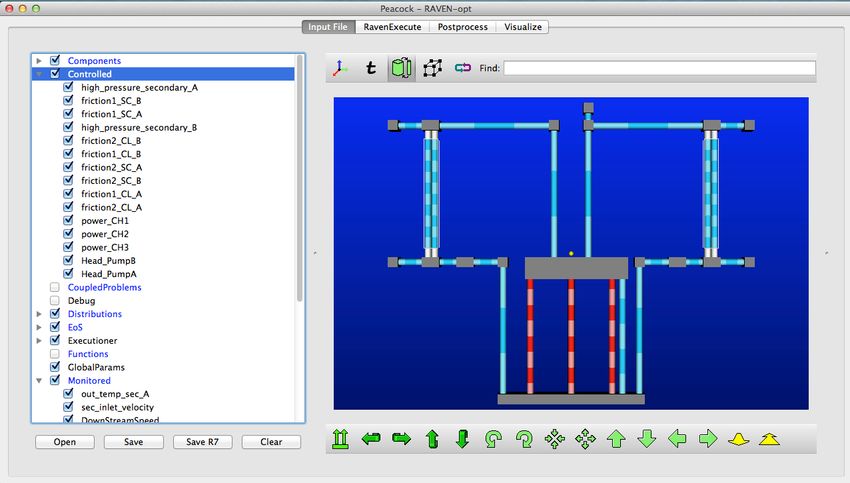The image size is (850, 483).
Task: Pan down with the light green down arrow
Action: pos(647,439)
